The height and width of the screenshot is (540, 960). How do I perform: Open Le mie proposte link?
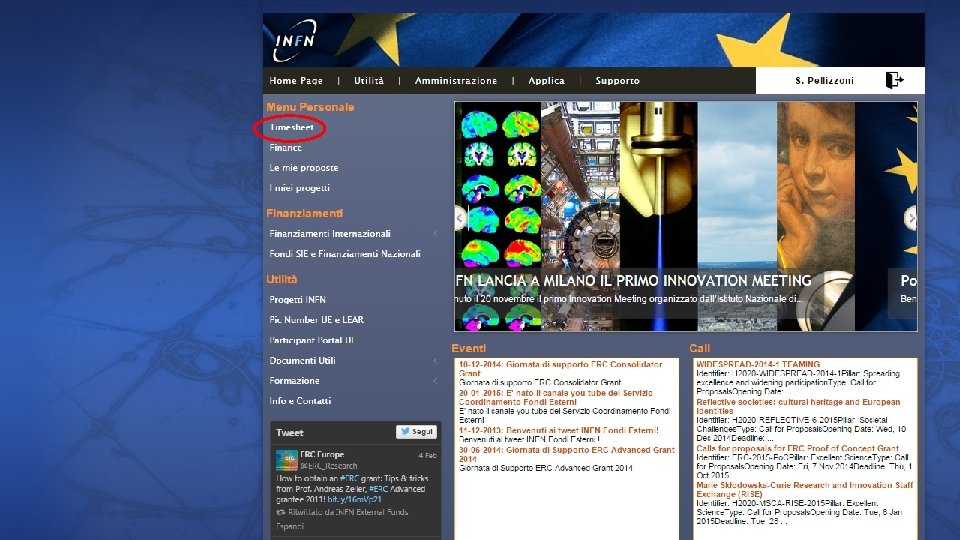coord(304,168)
